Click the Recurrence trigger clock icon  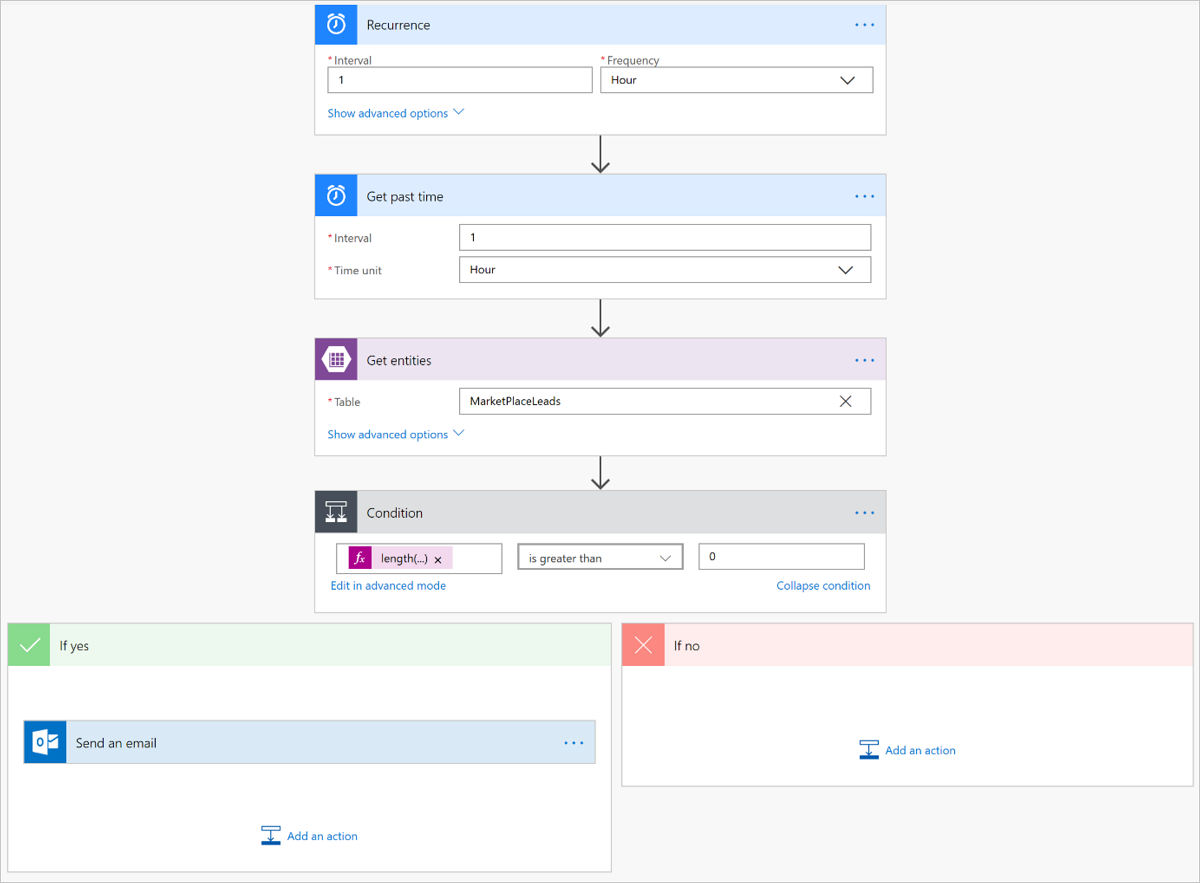coord(336,24)
